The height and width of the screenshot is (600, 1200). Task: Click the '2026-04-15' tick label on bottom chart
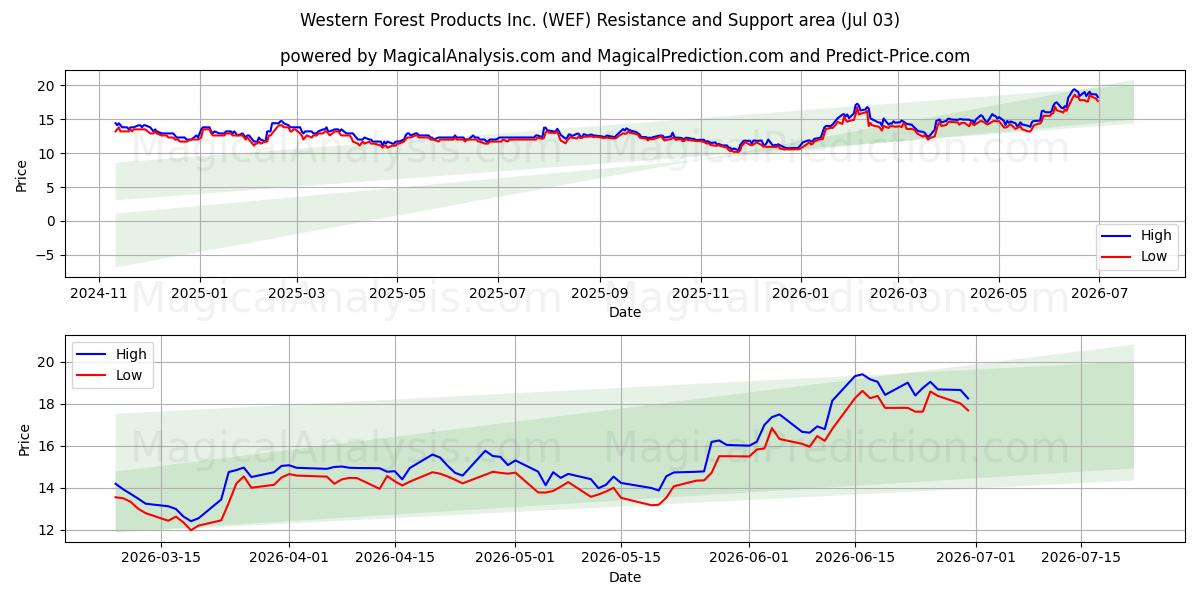point(395,558)
